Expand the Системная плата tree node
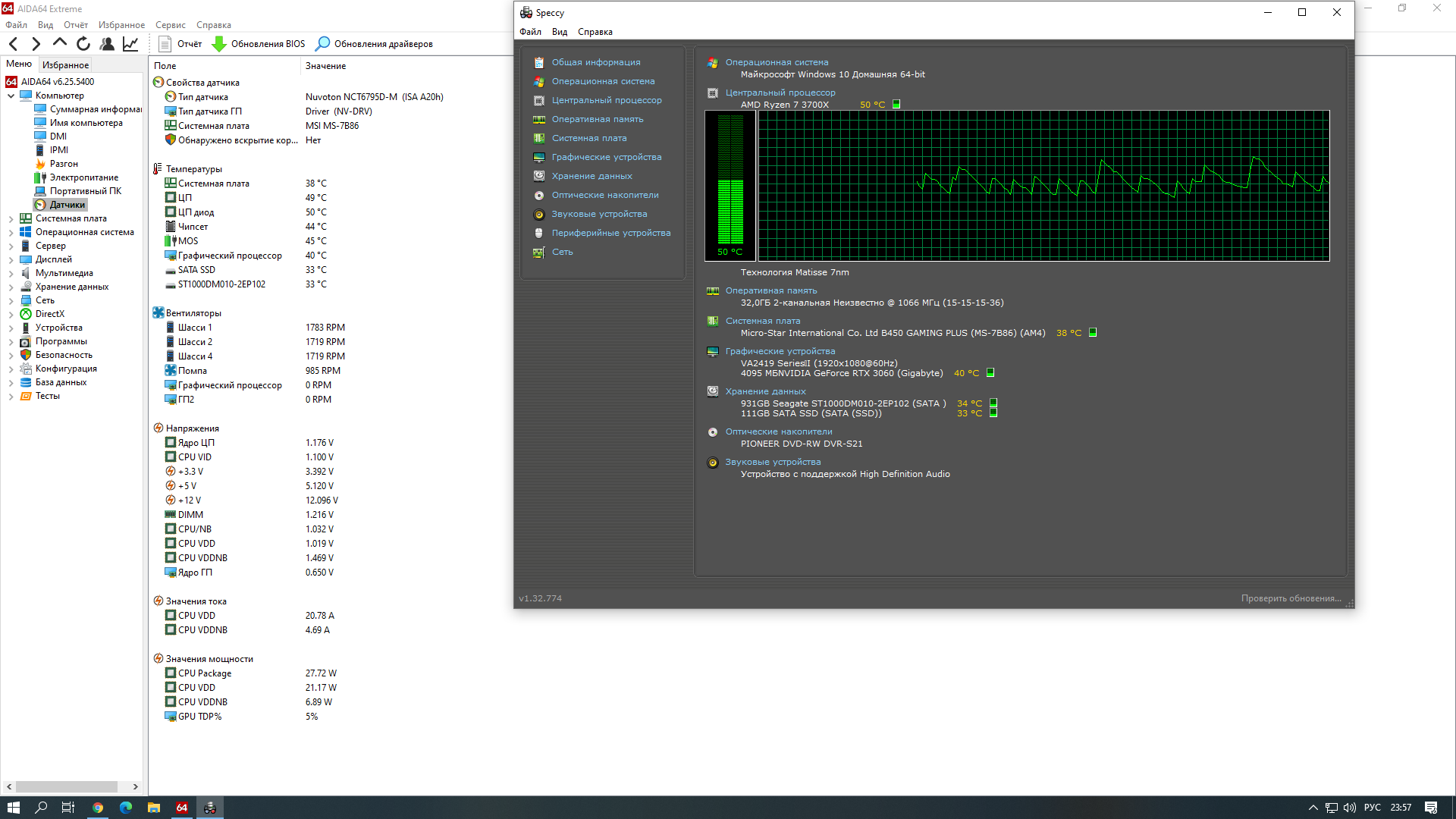 (x=11, y=218)
